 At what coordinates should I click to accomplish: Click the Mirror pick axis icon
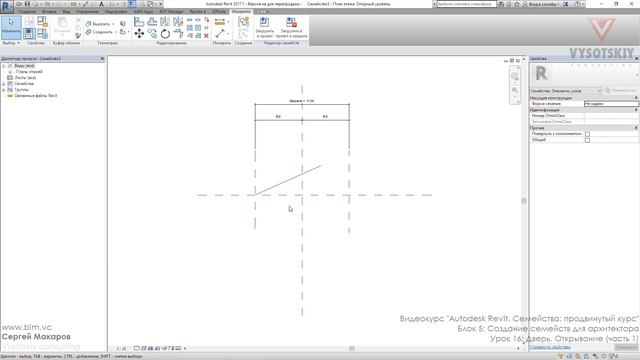(x=165, y=22)
